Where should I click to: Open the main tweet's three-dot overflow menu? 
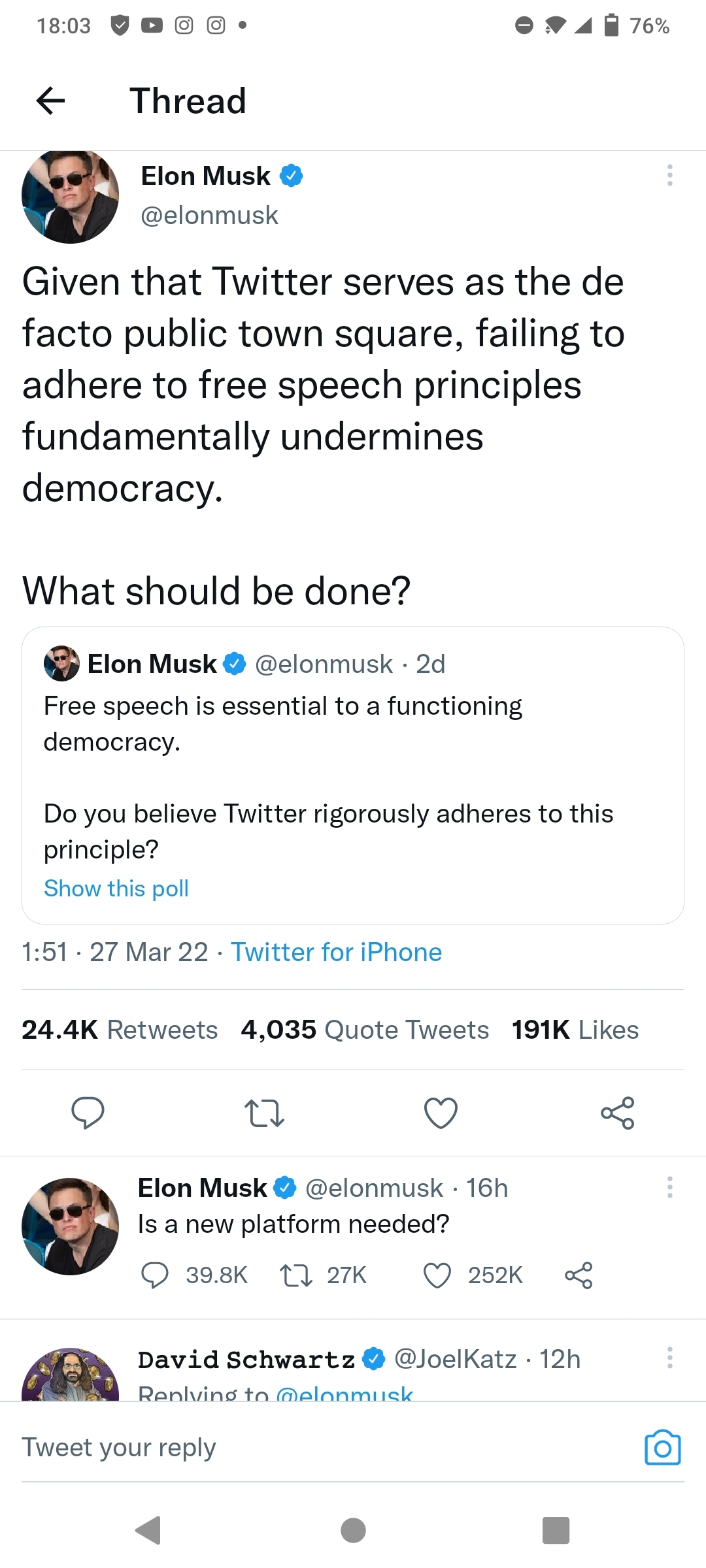(669, 175)
